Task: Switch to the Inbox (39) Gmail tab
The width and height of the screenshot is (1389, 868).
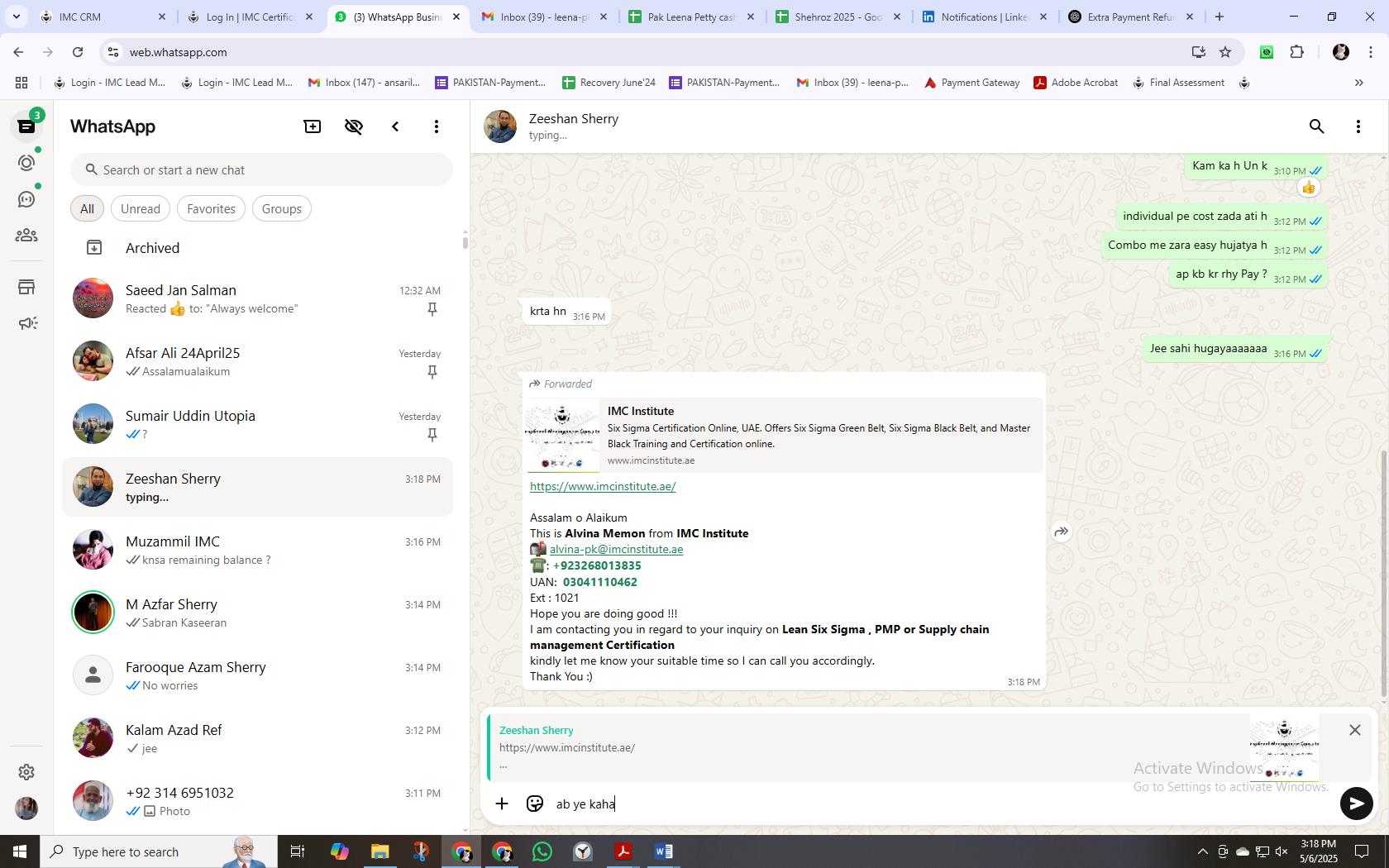Action: pos(543,17)
